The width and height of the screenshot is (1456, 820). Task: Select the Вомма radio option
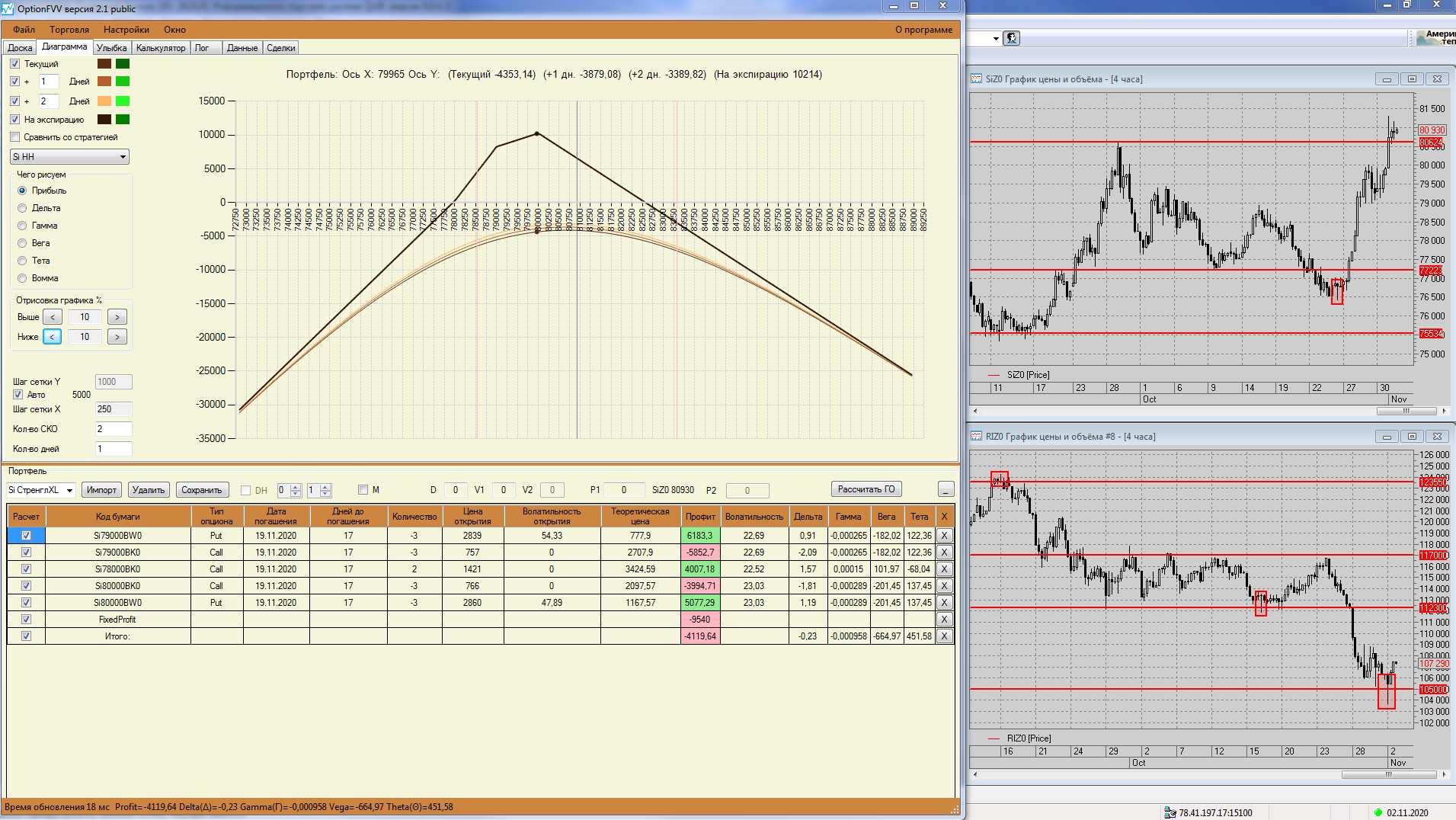point(22,278)
